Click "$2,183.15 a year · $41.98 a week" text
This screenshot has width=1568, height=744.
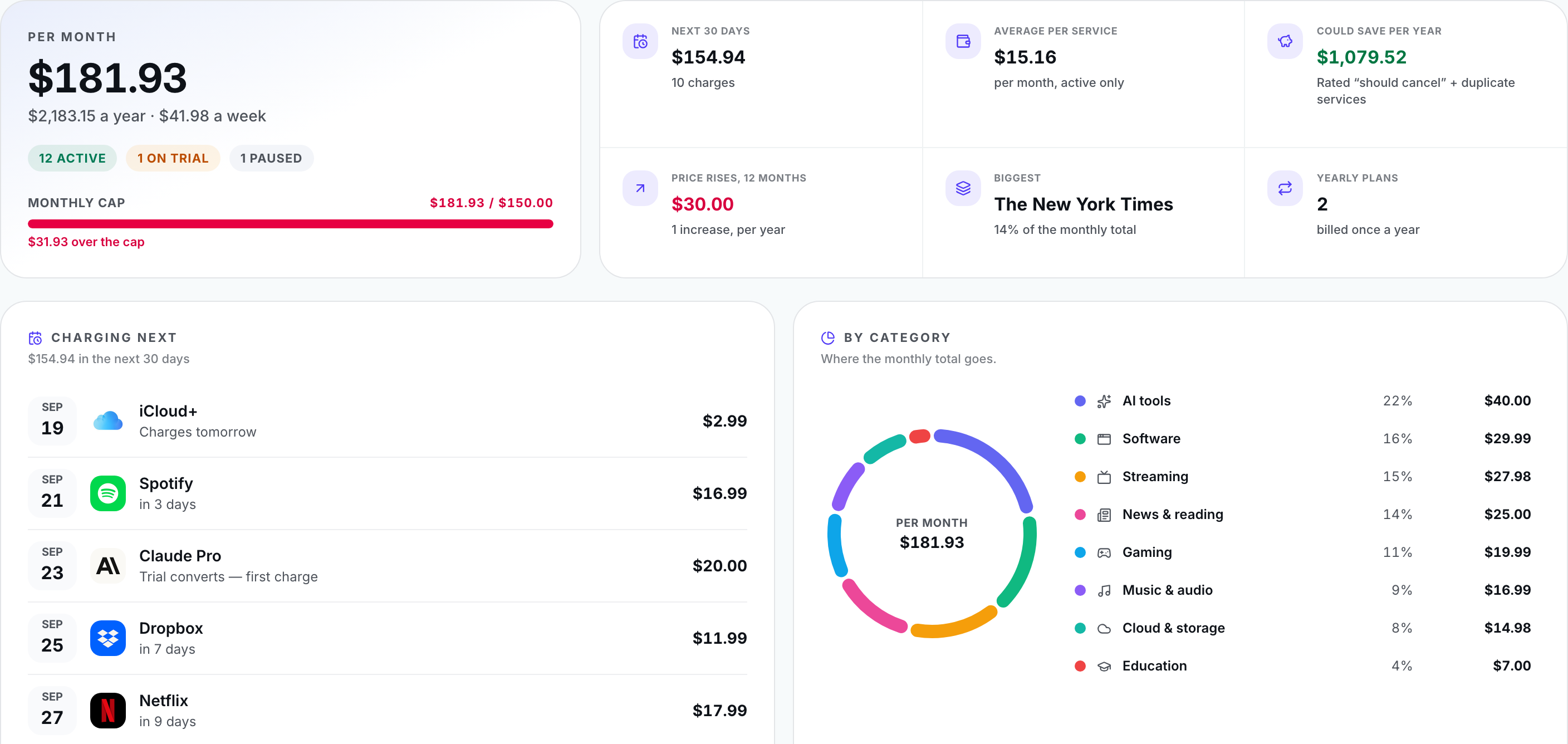(x=146, y=116)
